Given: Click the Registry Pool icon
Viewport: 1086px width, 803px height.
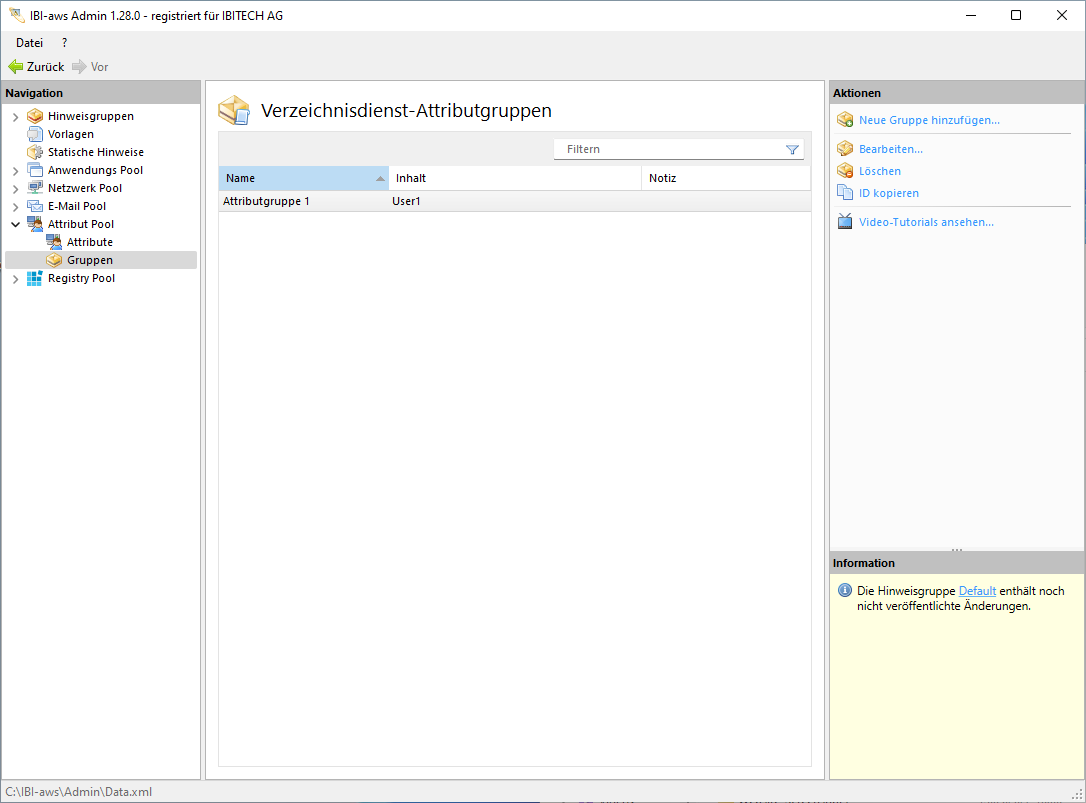Looking at the screenshot, I should [x=35, y=278].
